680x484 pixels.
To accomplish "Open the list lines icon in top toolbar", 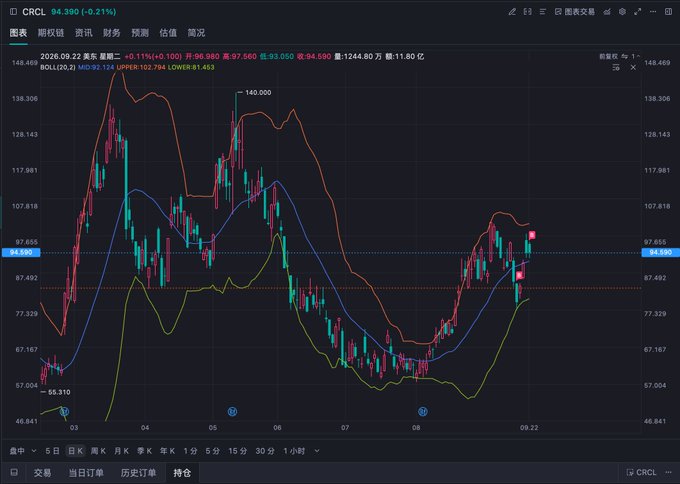I will (543, 12).
